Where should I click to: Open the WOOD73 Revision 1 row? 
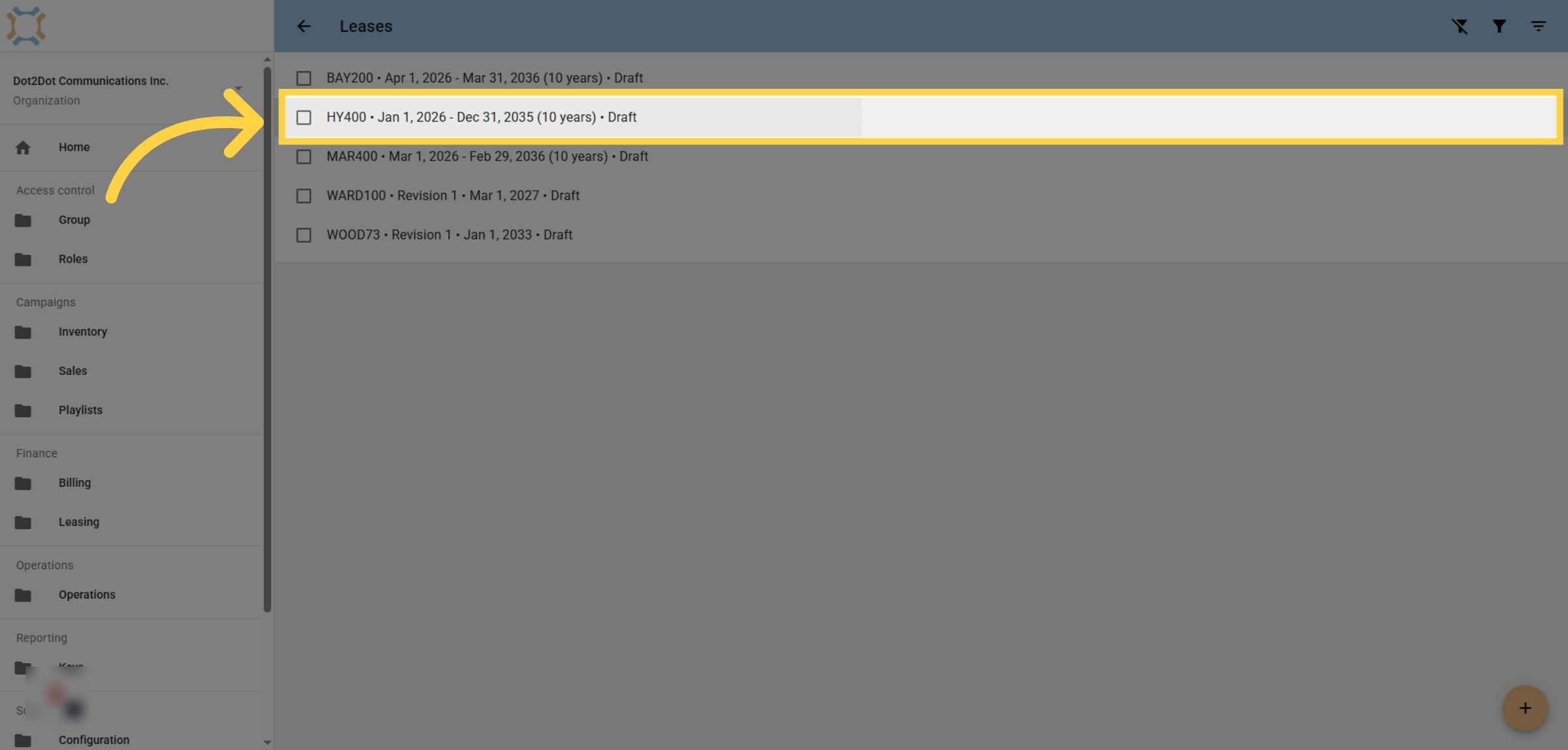tap(921, 235)
